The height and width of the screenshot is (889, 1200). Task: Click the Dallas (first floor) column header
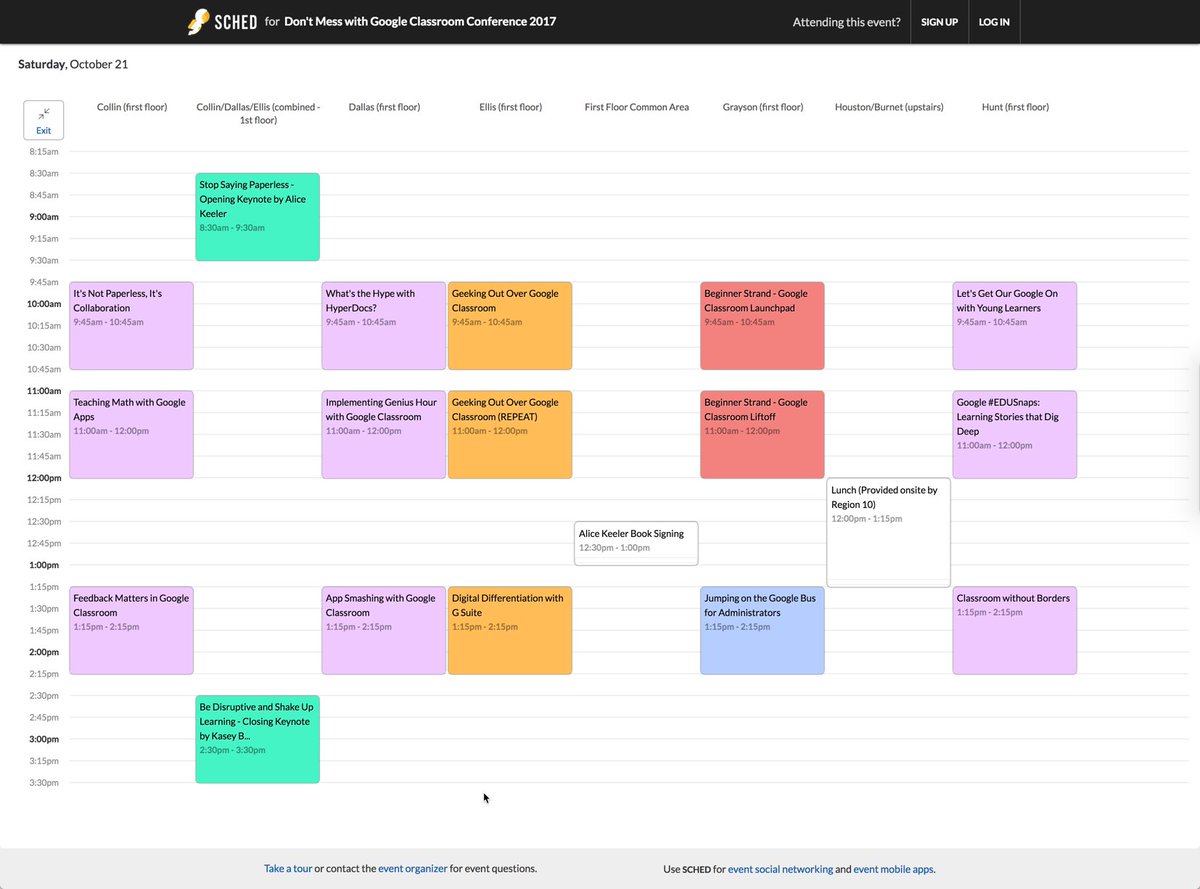coord(384,107)
